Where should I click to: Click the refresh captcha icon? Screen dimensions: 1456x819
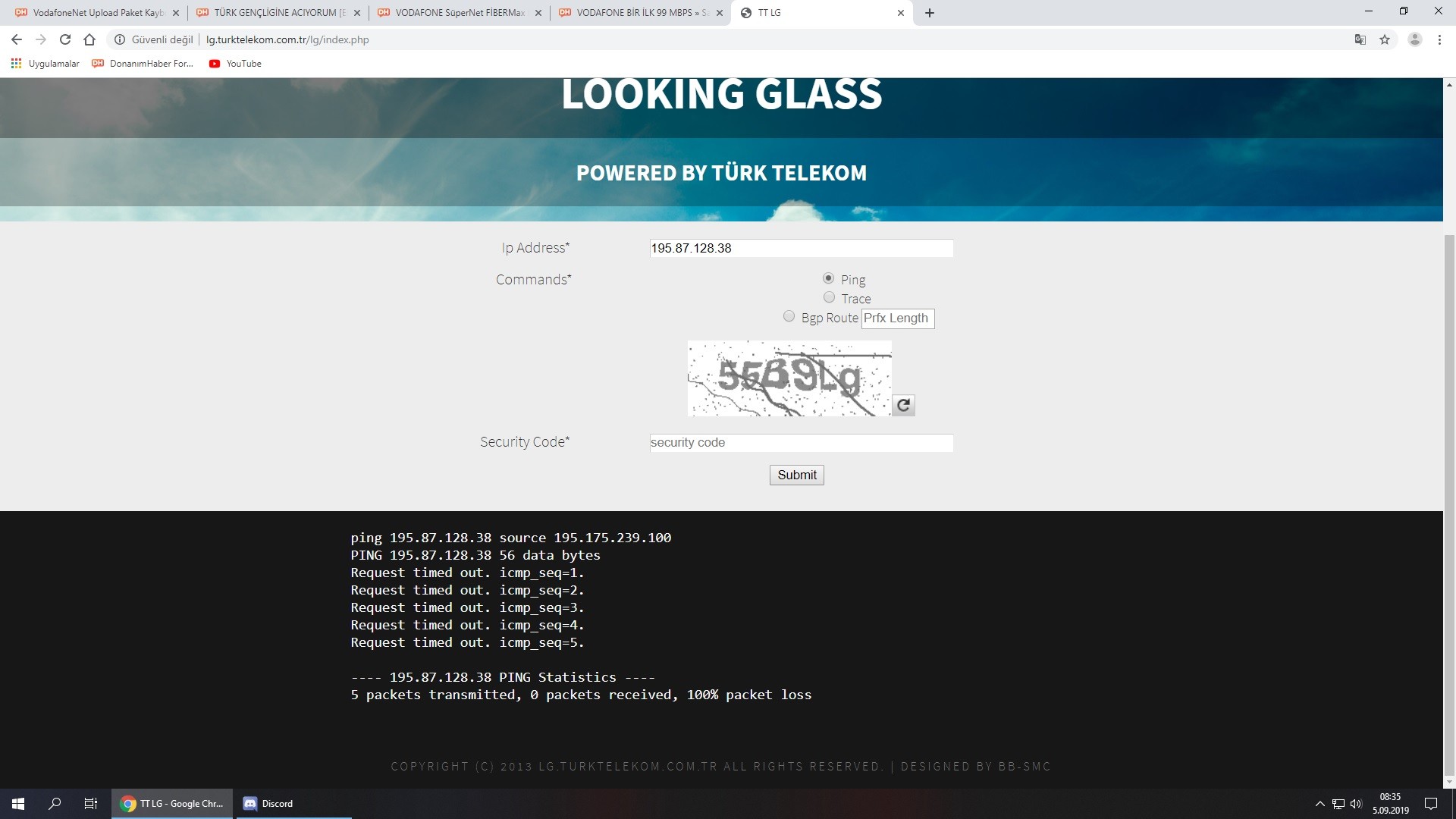pyautogui.click(x=903, y=405)
